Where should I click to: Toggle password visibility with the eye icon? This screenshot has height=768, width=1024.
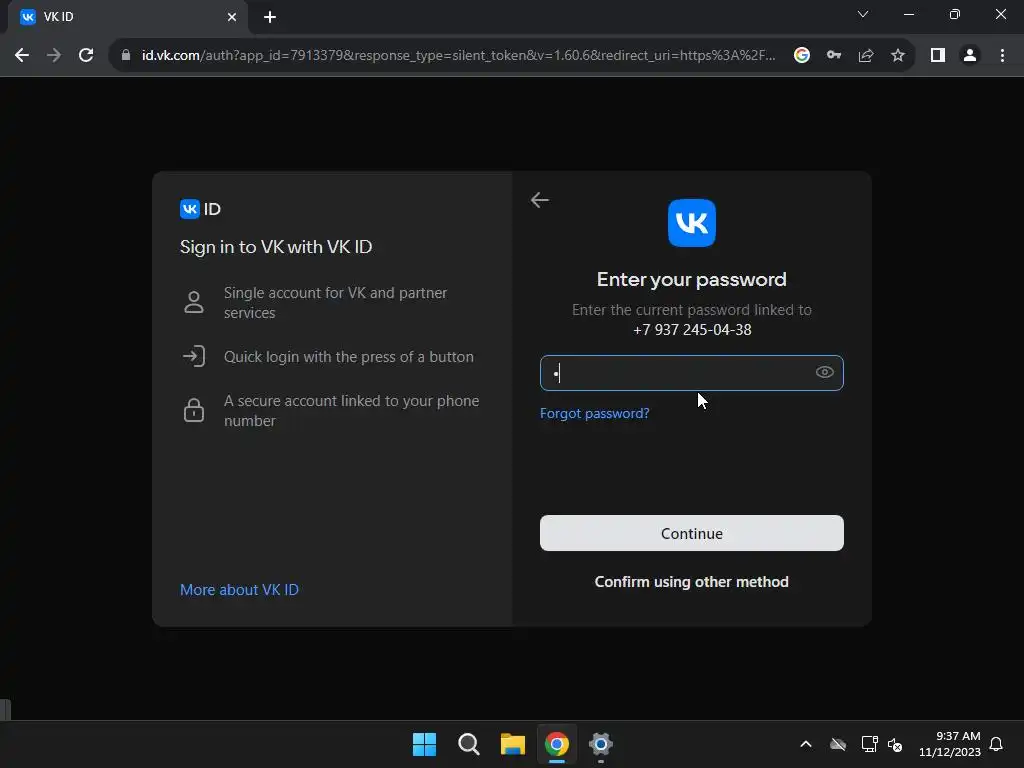[x=824, y=372]
